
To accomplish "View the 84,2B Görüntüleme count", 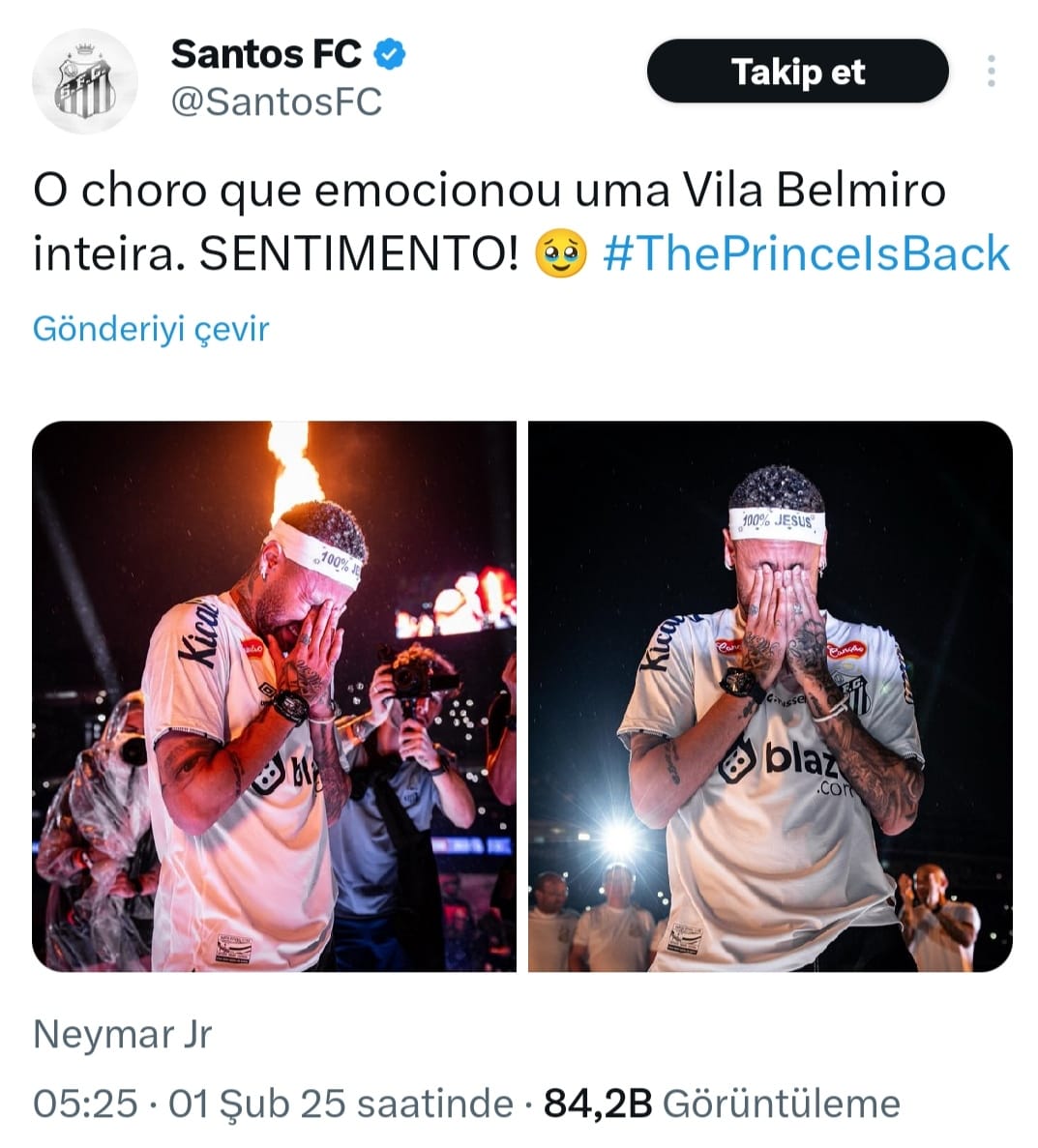I will pos(722,1104).
